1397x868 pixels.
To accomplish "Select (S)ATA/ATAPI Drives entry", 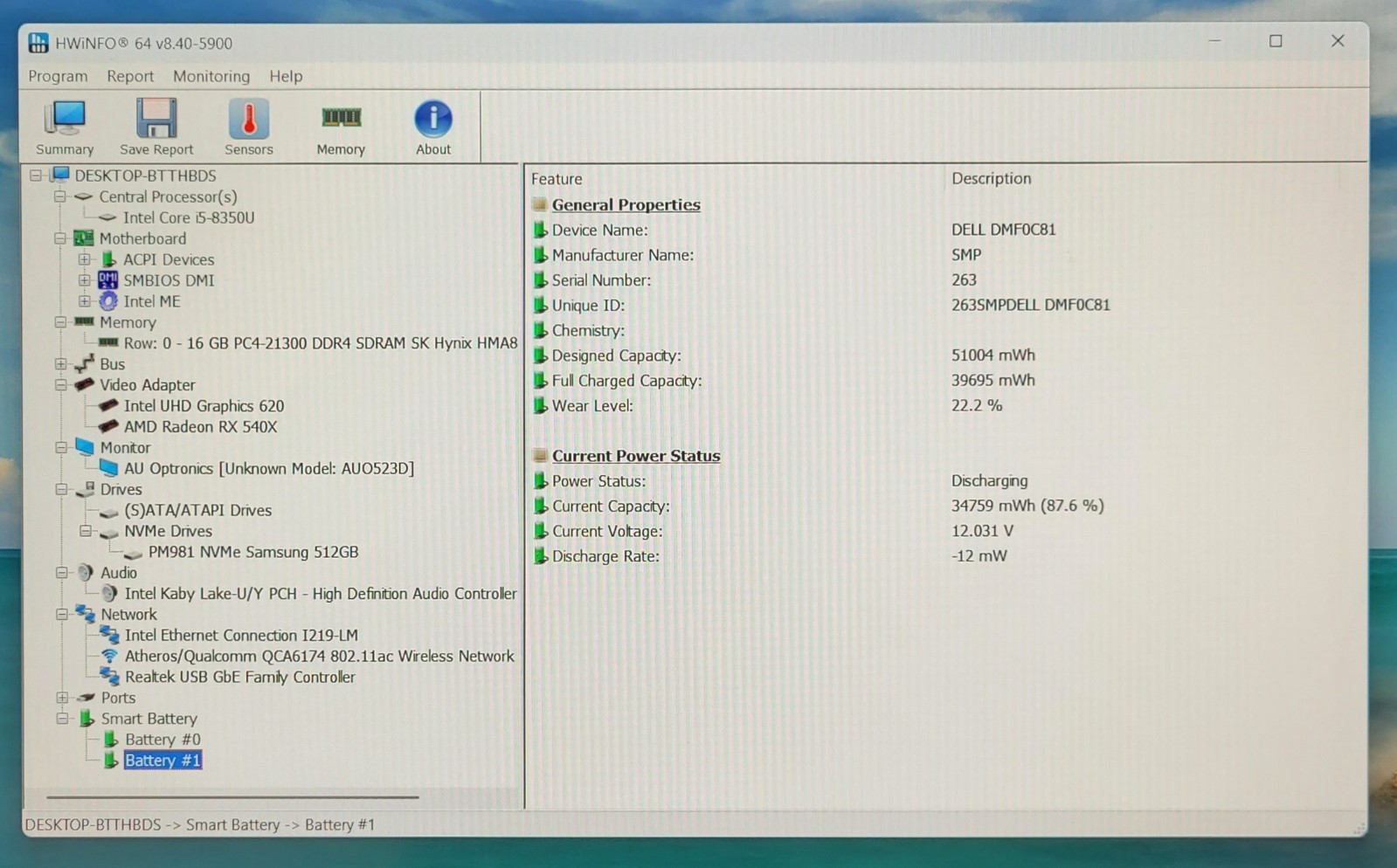I will coord(197,510).
